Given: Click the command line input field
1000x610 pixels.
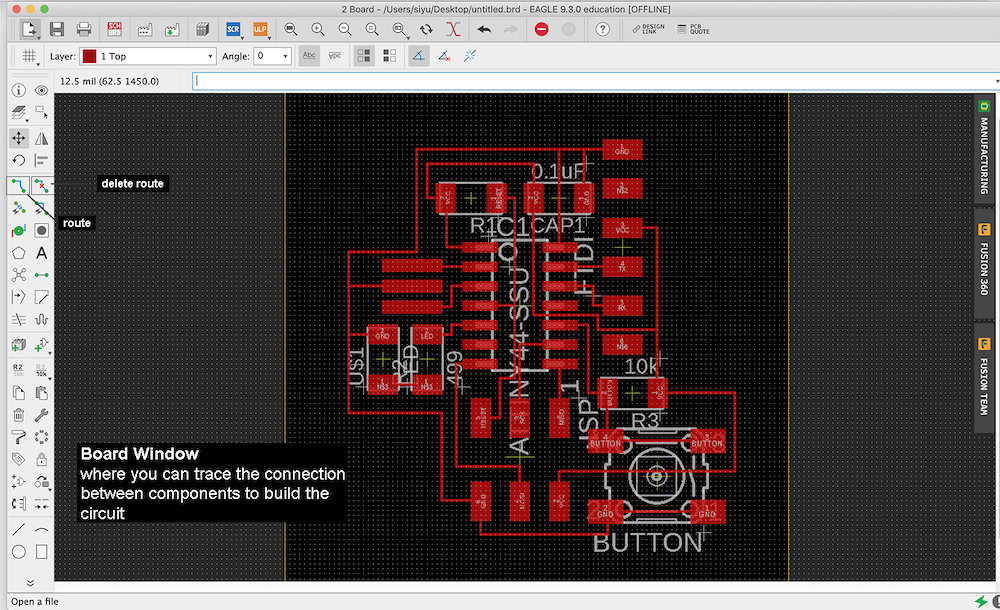Looking at the screenshot, I should (596, 81).
